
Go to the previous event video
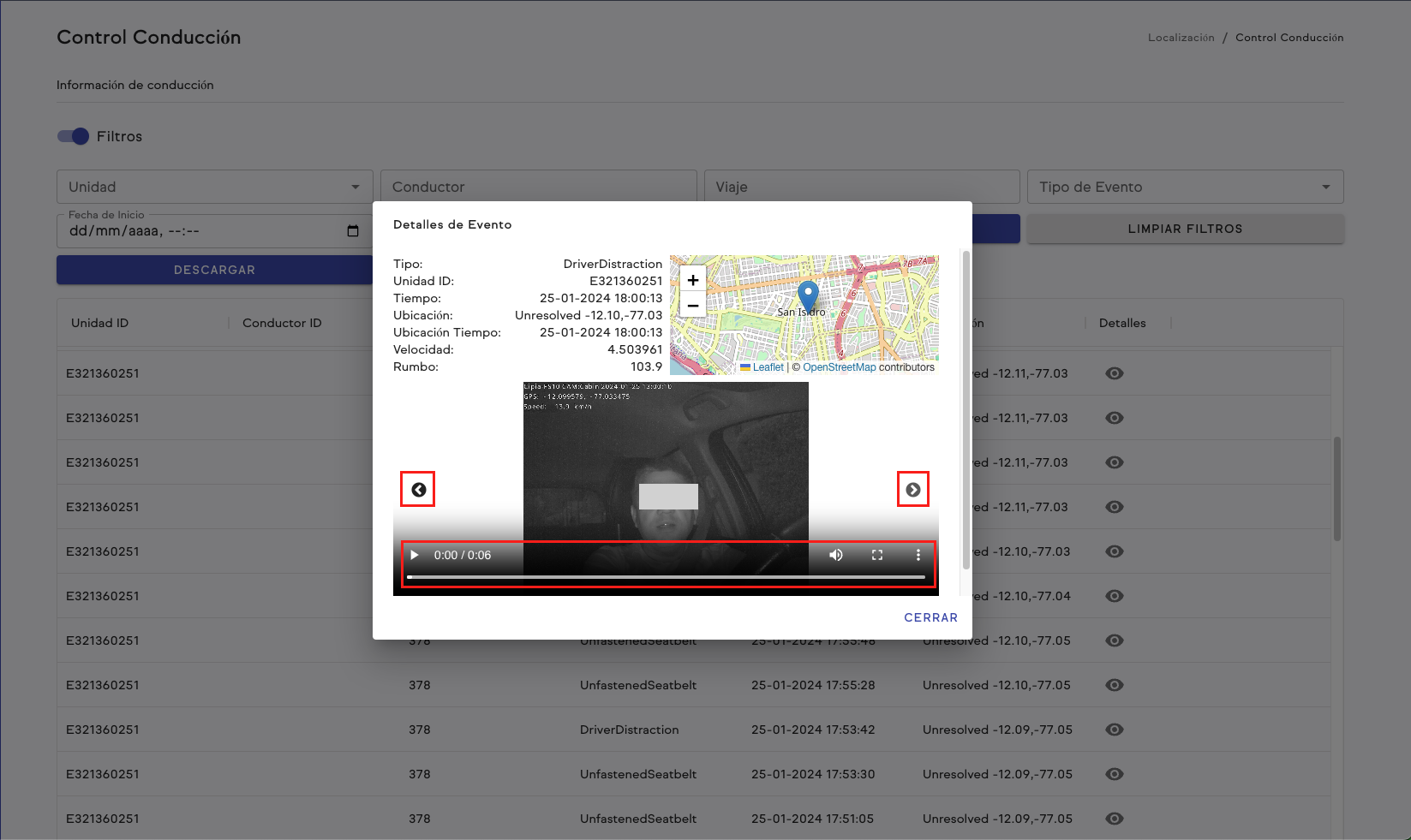pyautogui.click(x=418, y=489)
